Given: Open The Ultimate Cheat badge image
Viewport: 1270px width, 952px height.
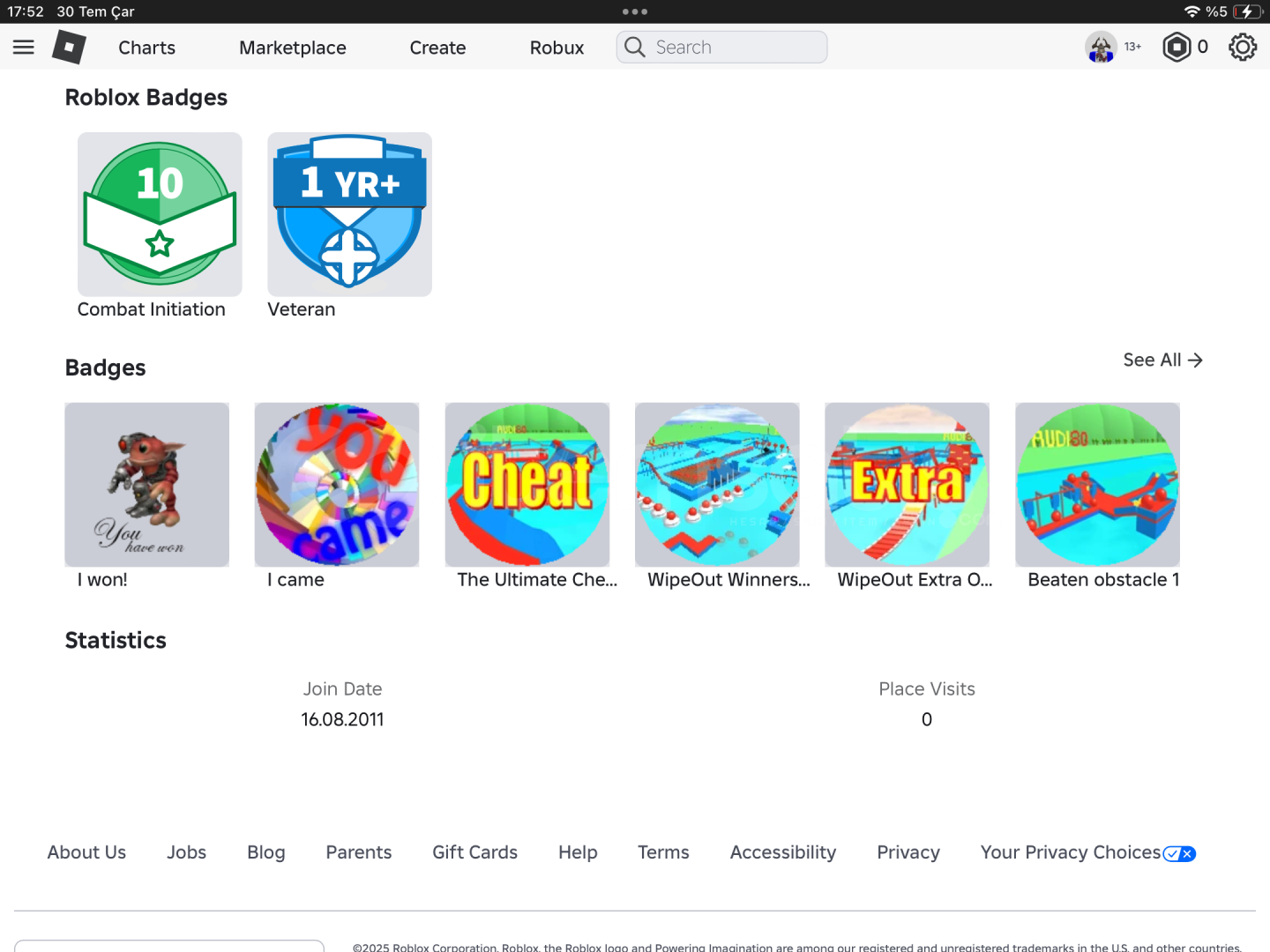Looking at the screenshot, I should [x=527, y=485].
